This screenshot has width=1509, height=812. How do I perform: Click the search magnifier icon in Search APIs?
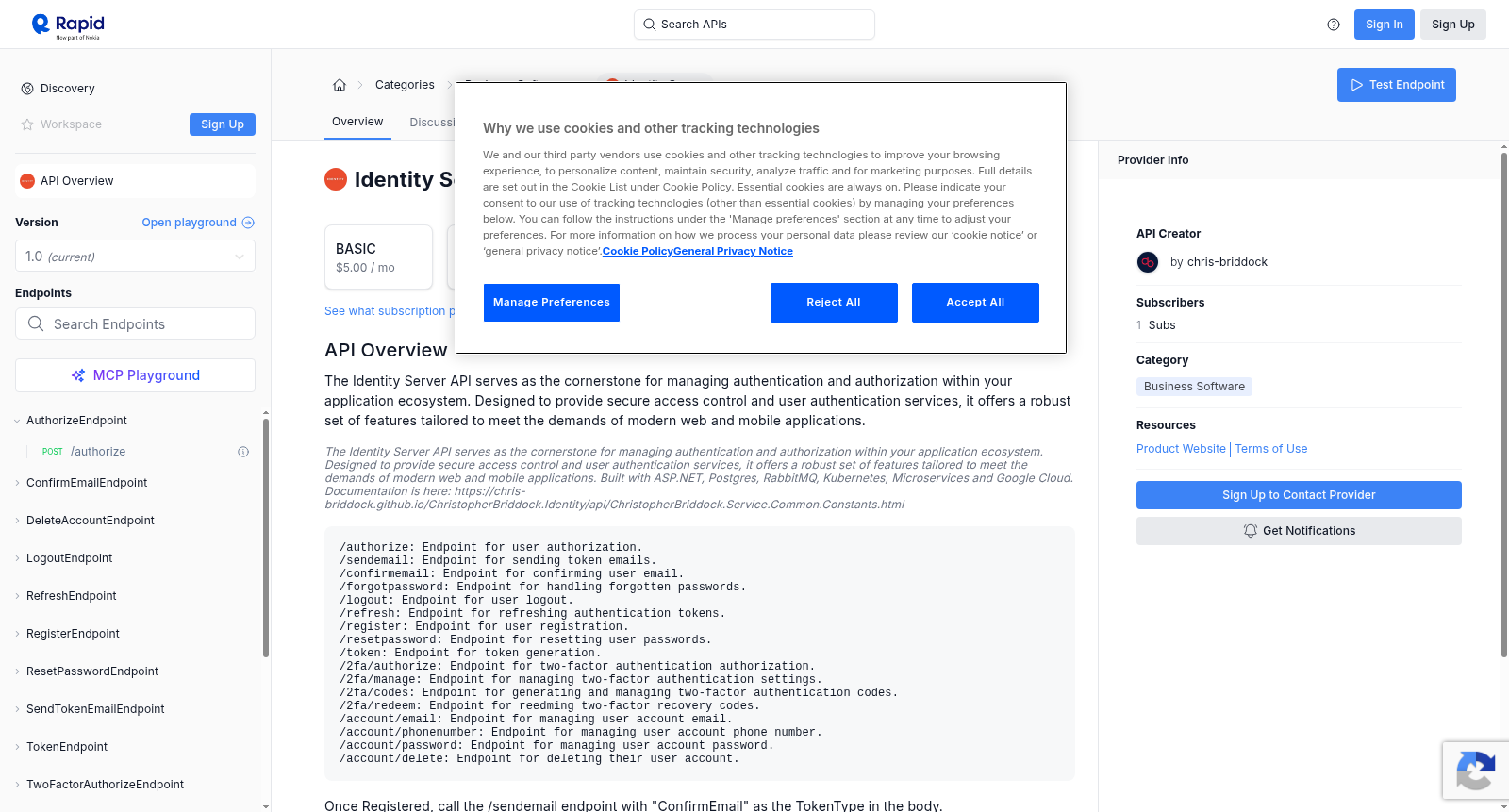[x=650, y=25]
